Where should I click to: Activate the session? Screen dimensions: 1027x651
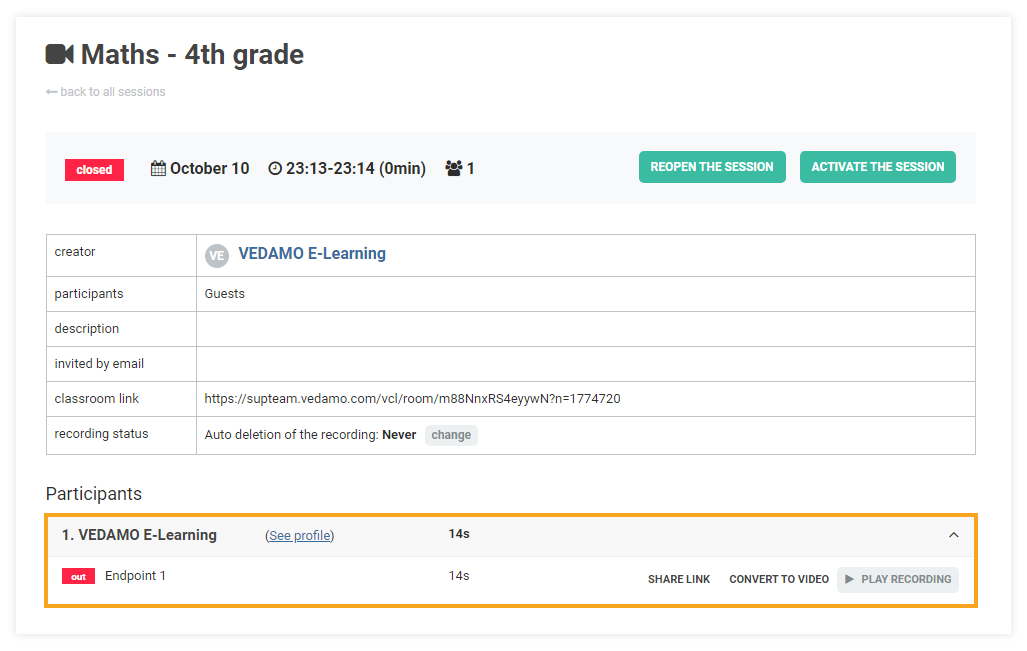[x=878, y=167]
